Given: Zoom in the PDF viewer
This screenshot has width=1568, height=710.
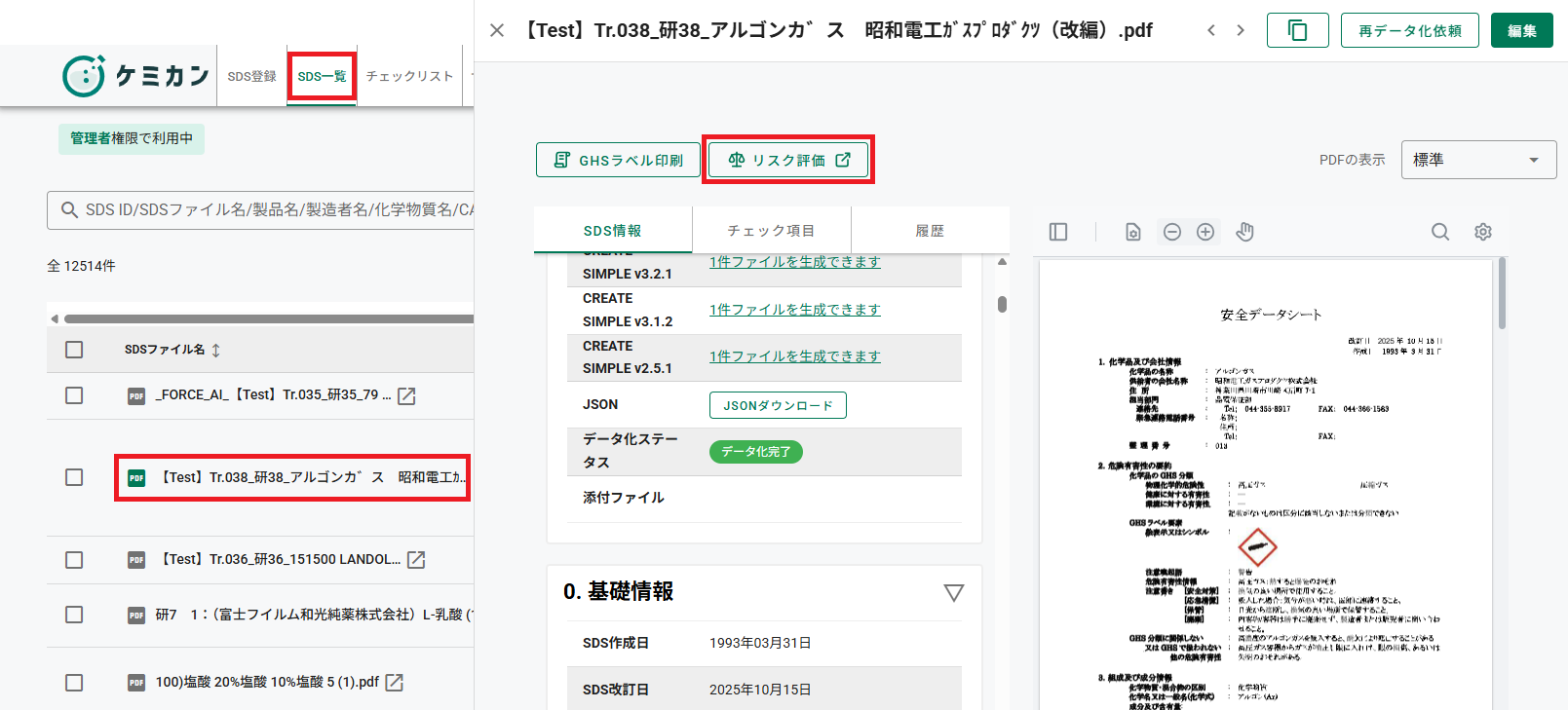Looking at the screenshot, I should tap(1205, 232).
